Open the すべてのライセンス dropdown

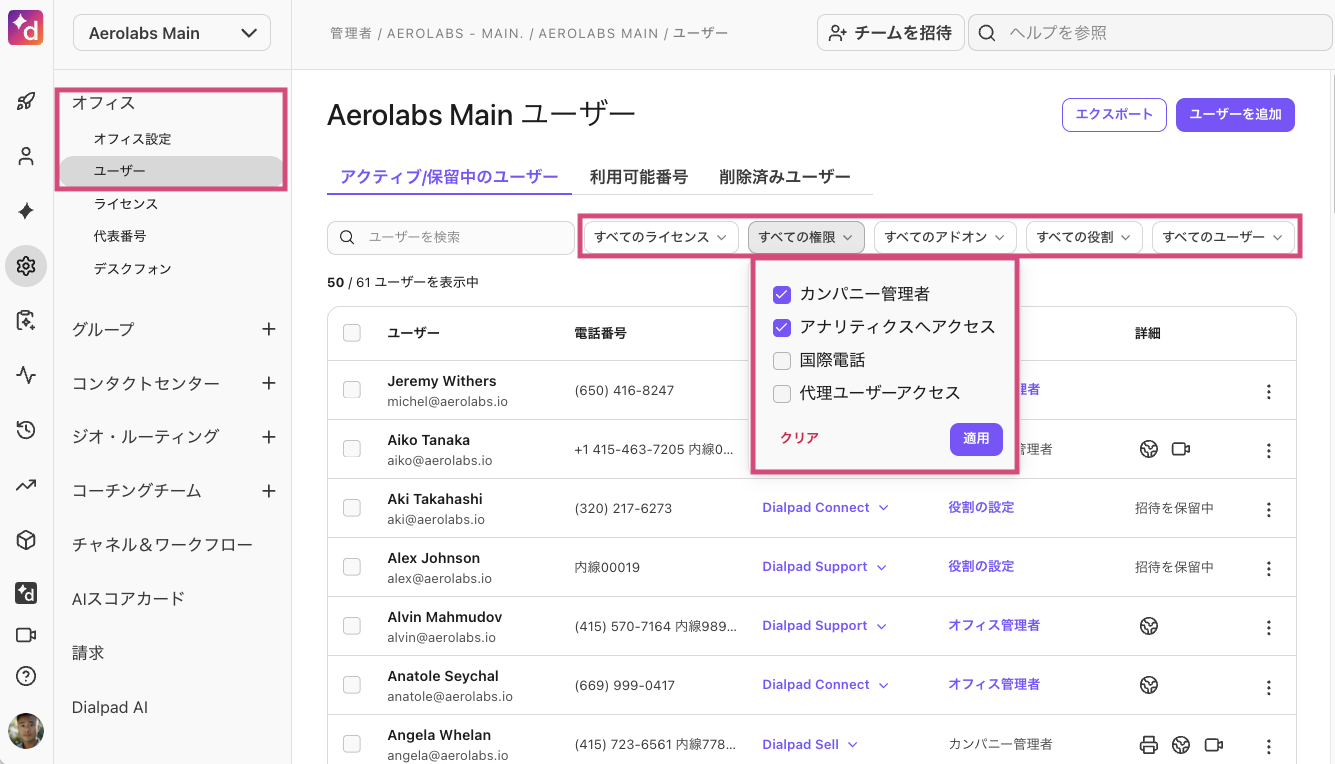tap(659, 237)
